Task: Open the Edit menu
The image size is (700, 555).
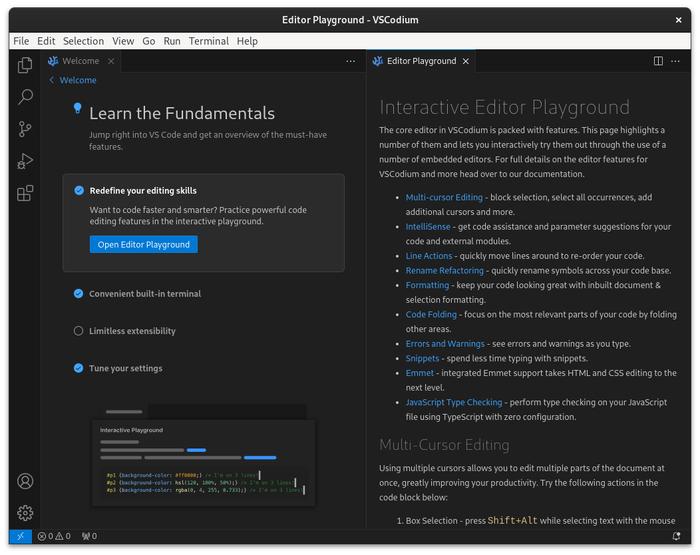Action: [x=46, y=41]
